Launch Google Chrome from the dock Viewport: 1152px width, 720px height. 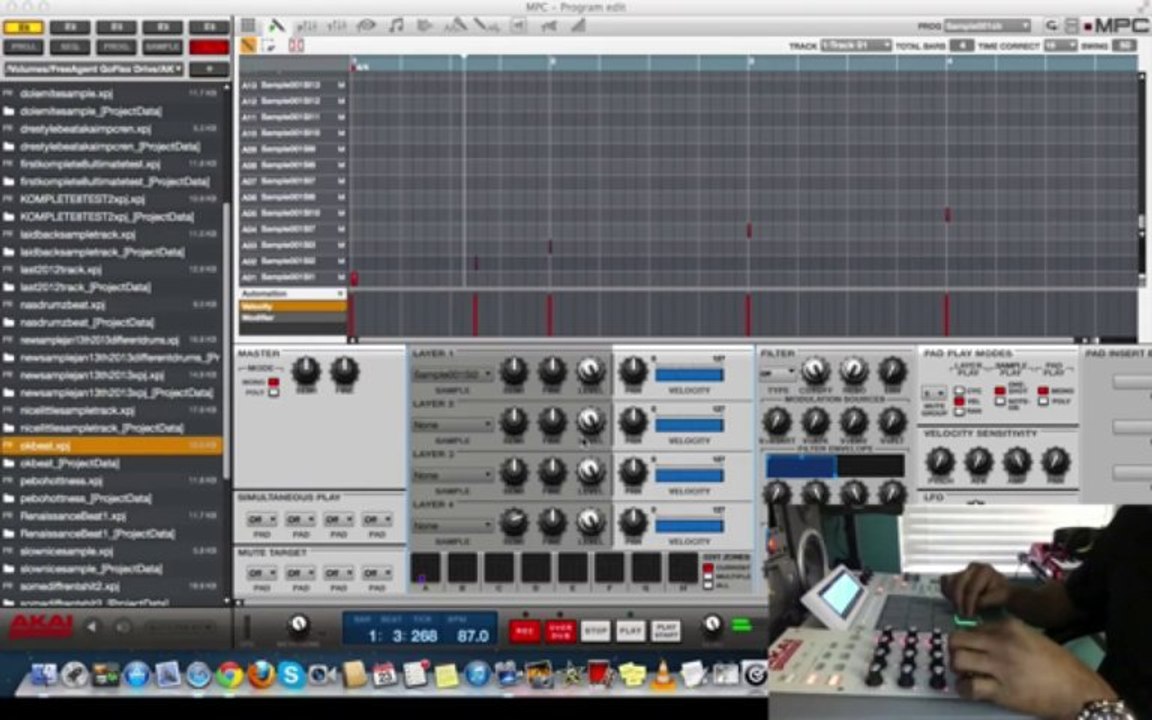tap(229, 674)
